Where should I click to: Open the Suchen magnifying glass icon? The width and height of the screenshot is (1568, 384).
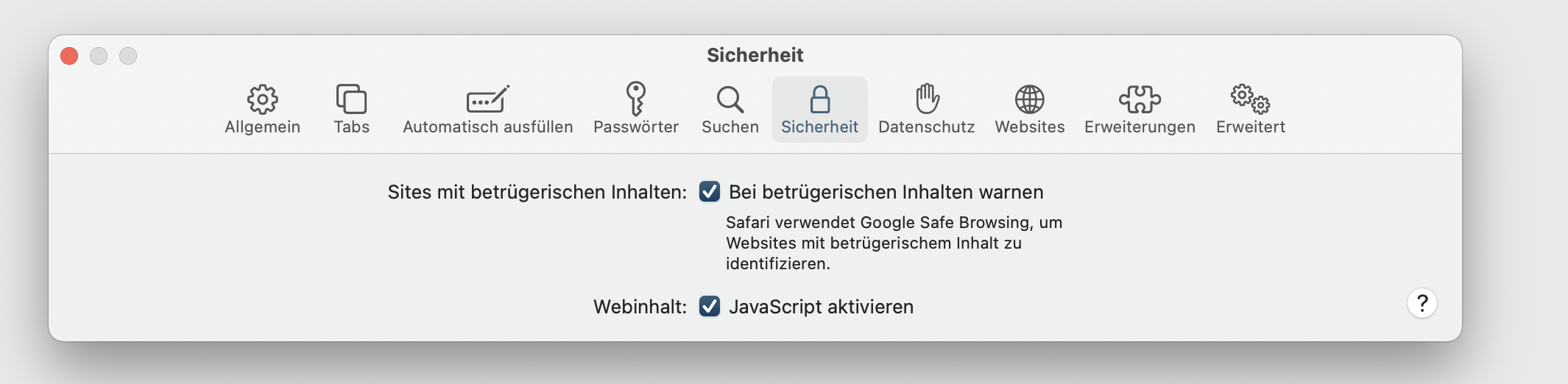(x=730, y=99)
